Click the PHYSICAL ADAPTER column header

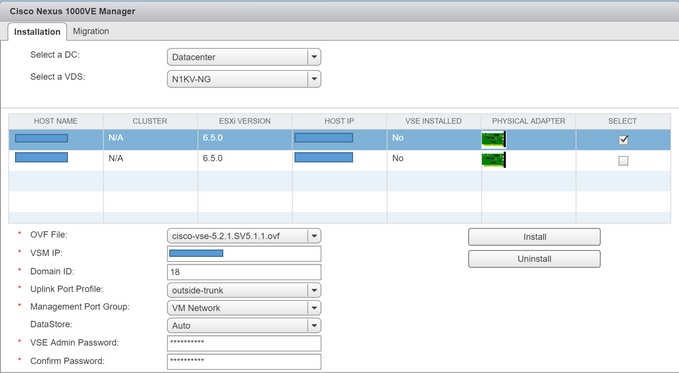[528, 121]
